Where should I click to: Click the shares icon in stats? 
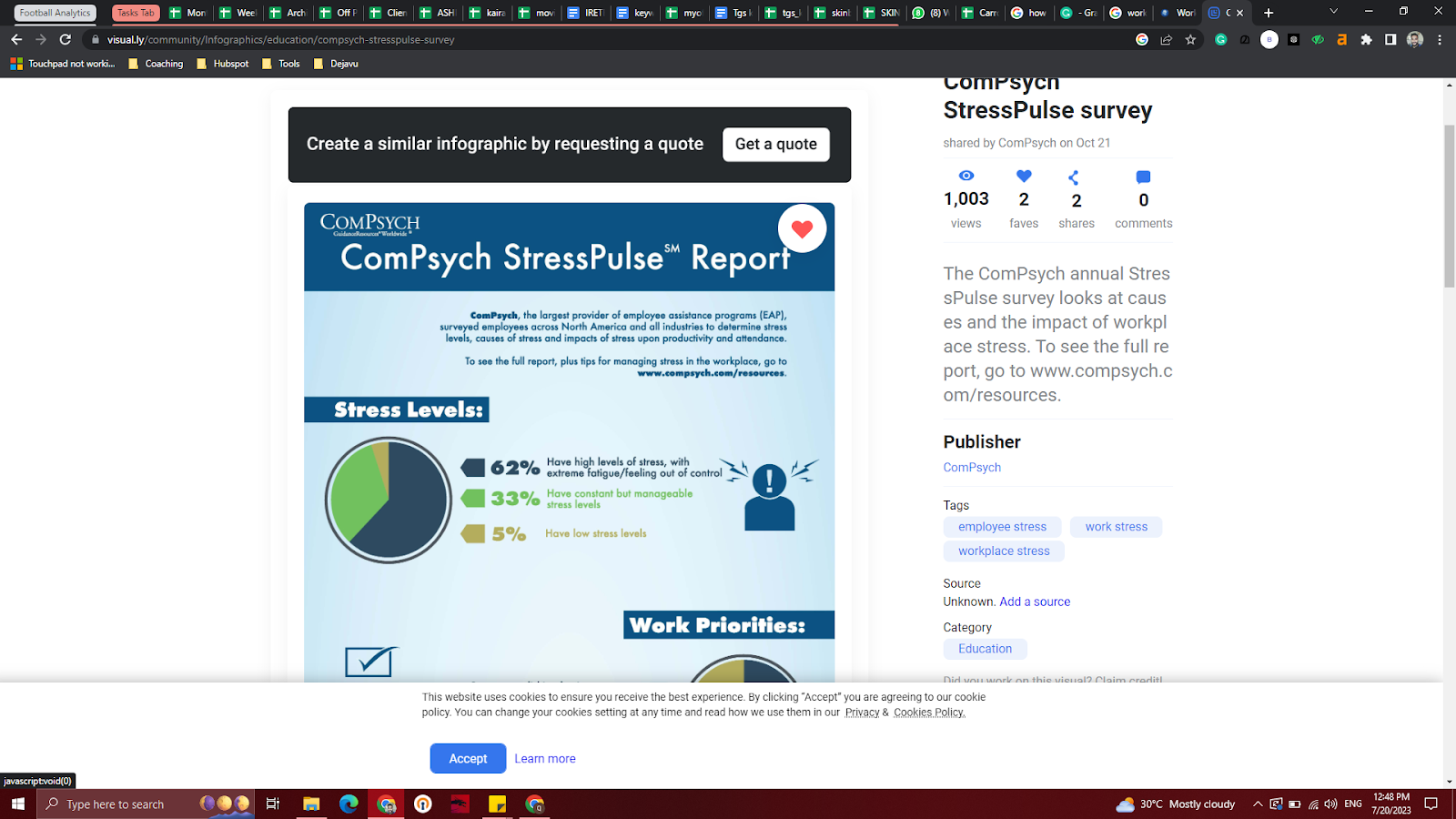pos(1074,177)
